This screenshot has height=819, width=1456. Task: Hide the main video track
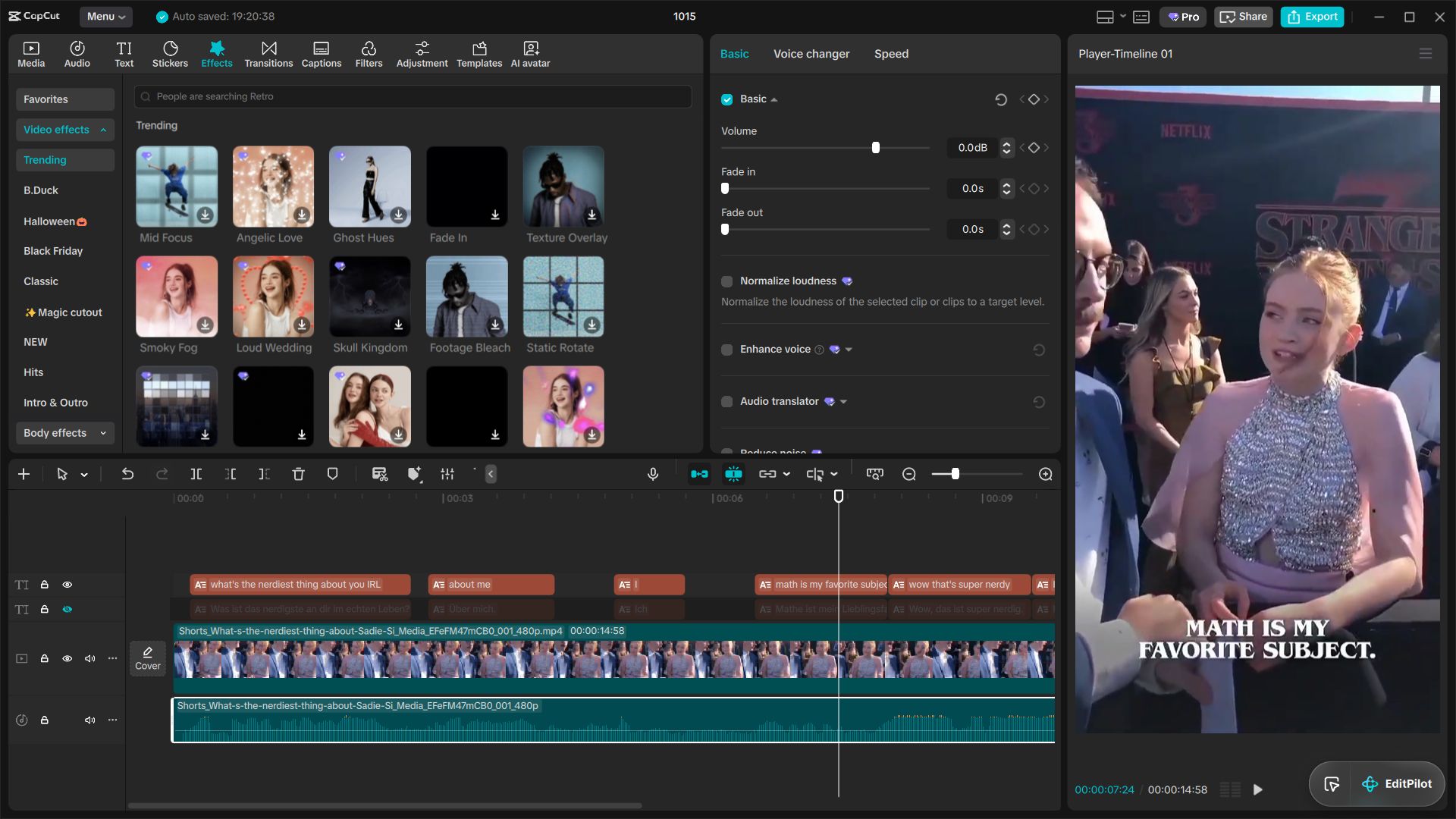click(67, 658)
